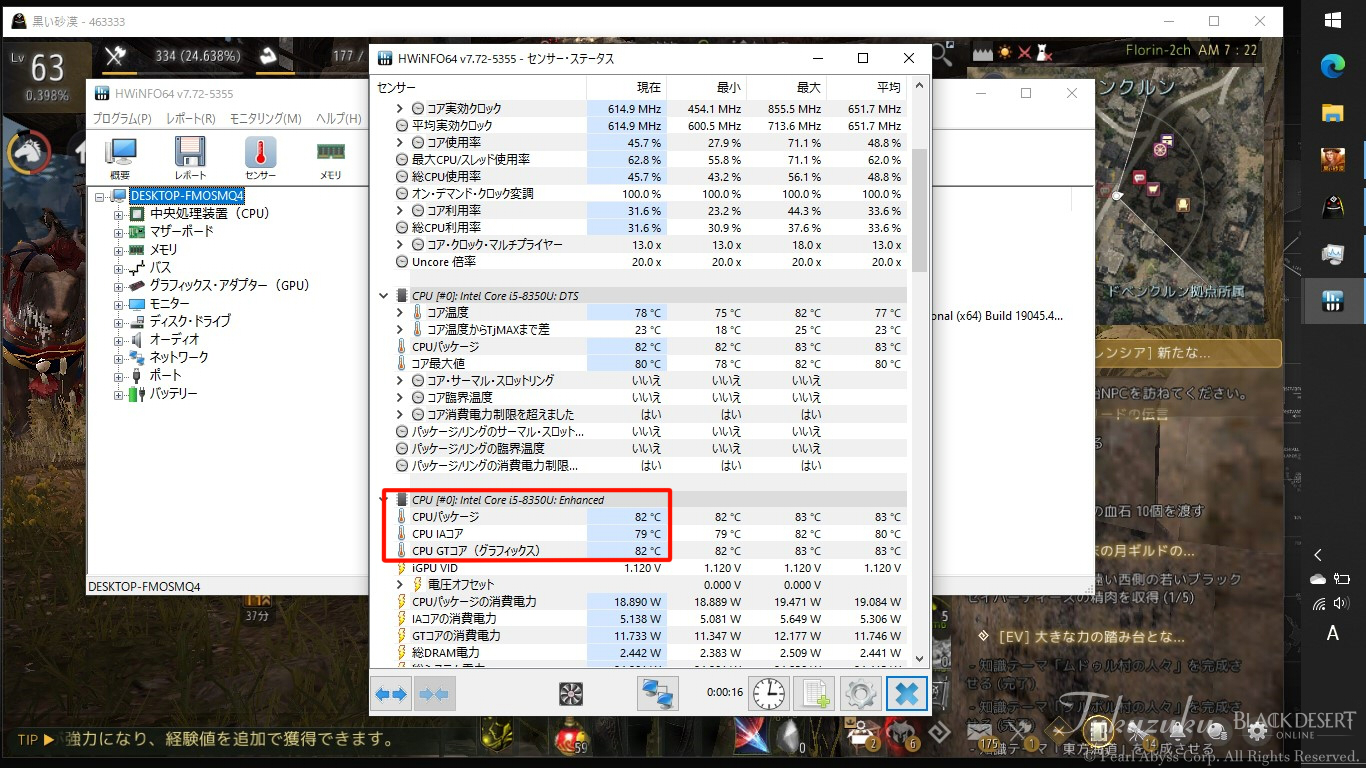The image size is (1366, 768).
Task: Click the 最大 column header
Action: click(x=786, y=88)
